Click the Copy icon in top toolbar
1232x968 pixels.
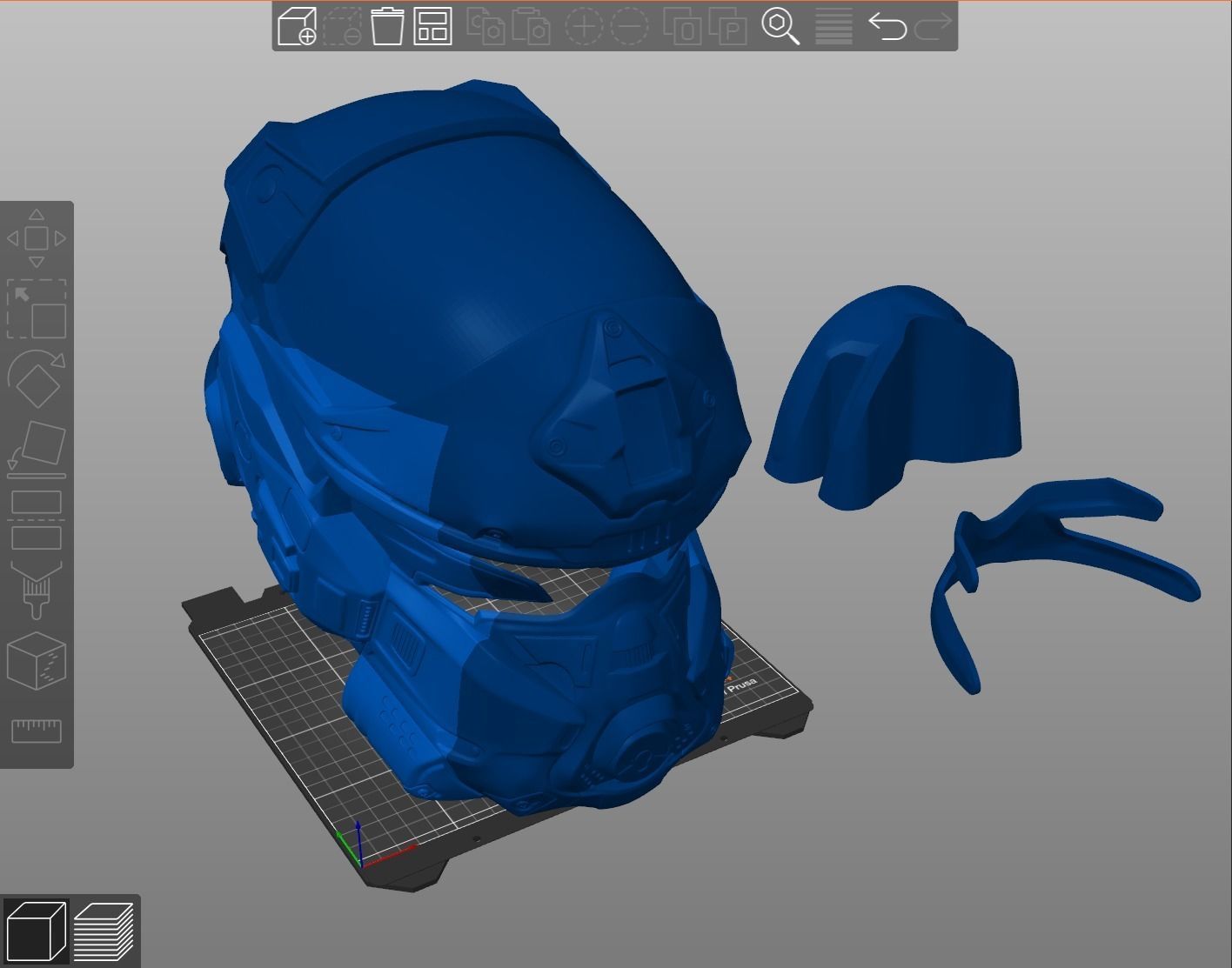(x=485, y=26)
